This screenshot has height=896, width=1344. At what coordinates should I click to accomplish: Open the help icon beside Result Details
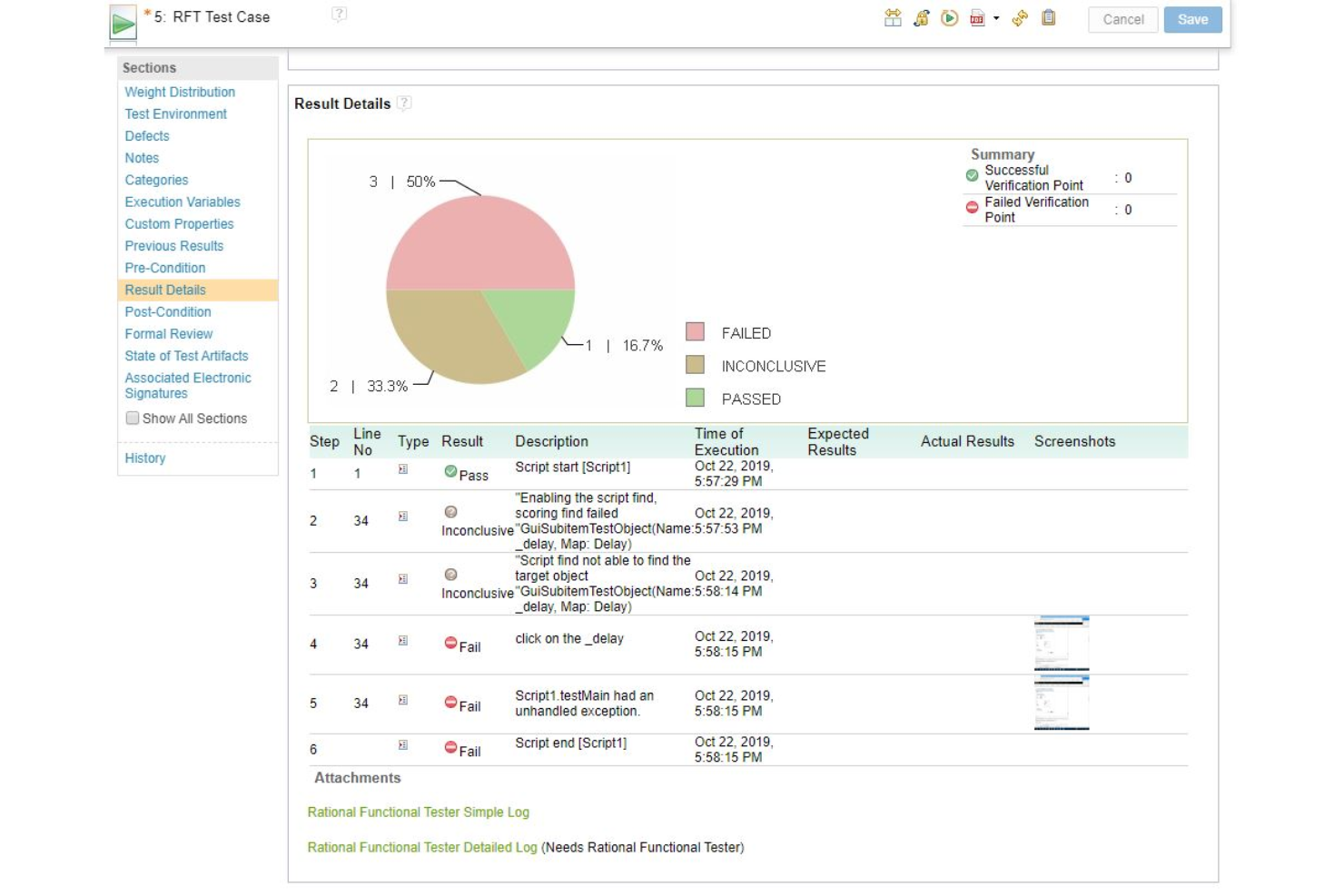[403, 103]
